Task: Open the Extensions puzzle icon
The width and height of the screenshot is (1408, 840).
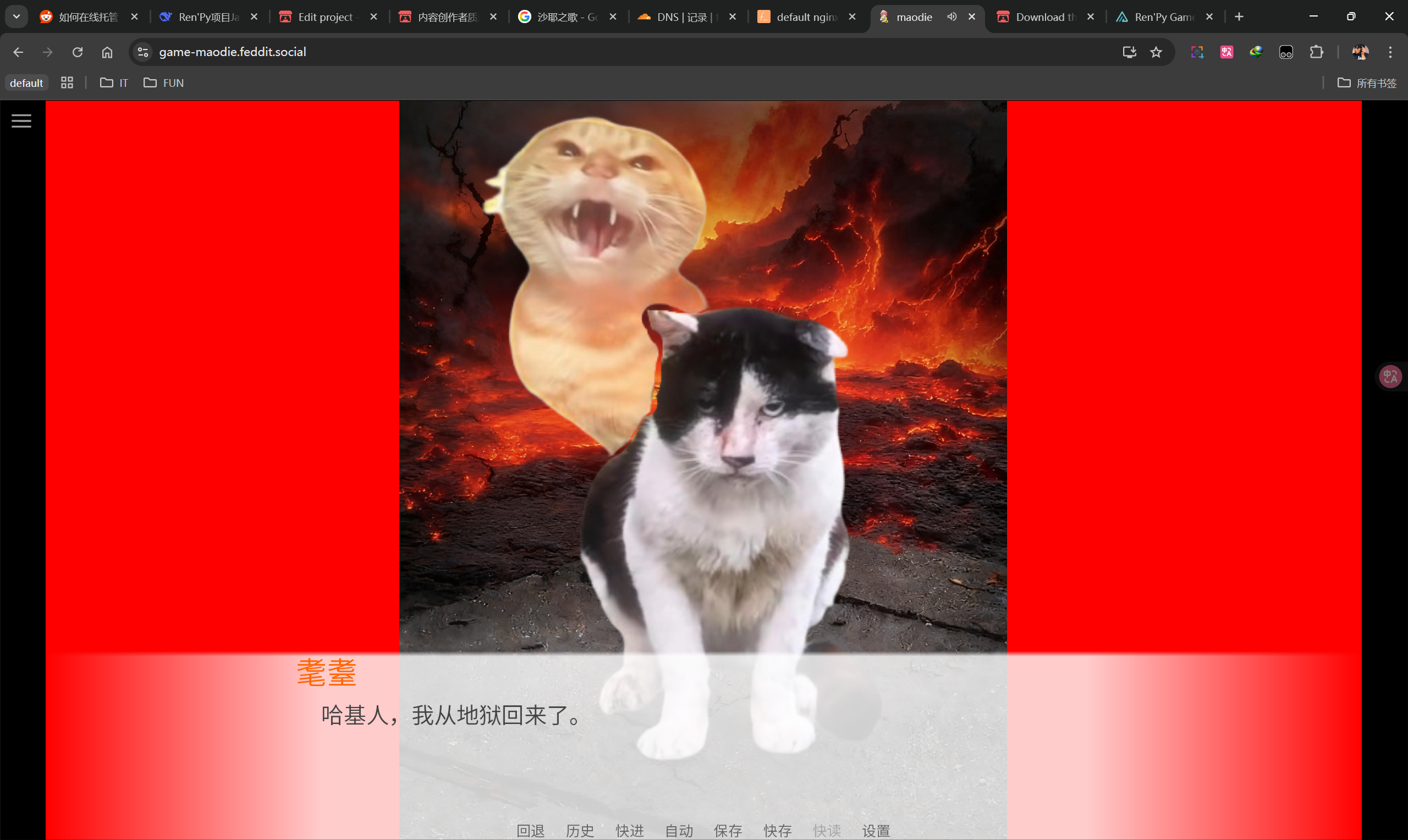Action: point(1316,52)
